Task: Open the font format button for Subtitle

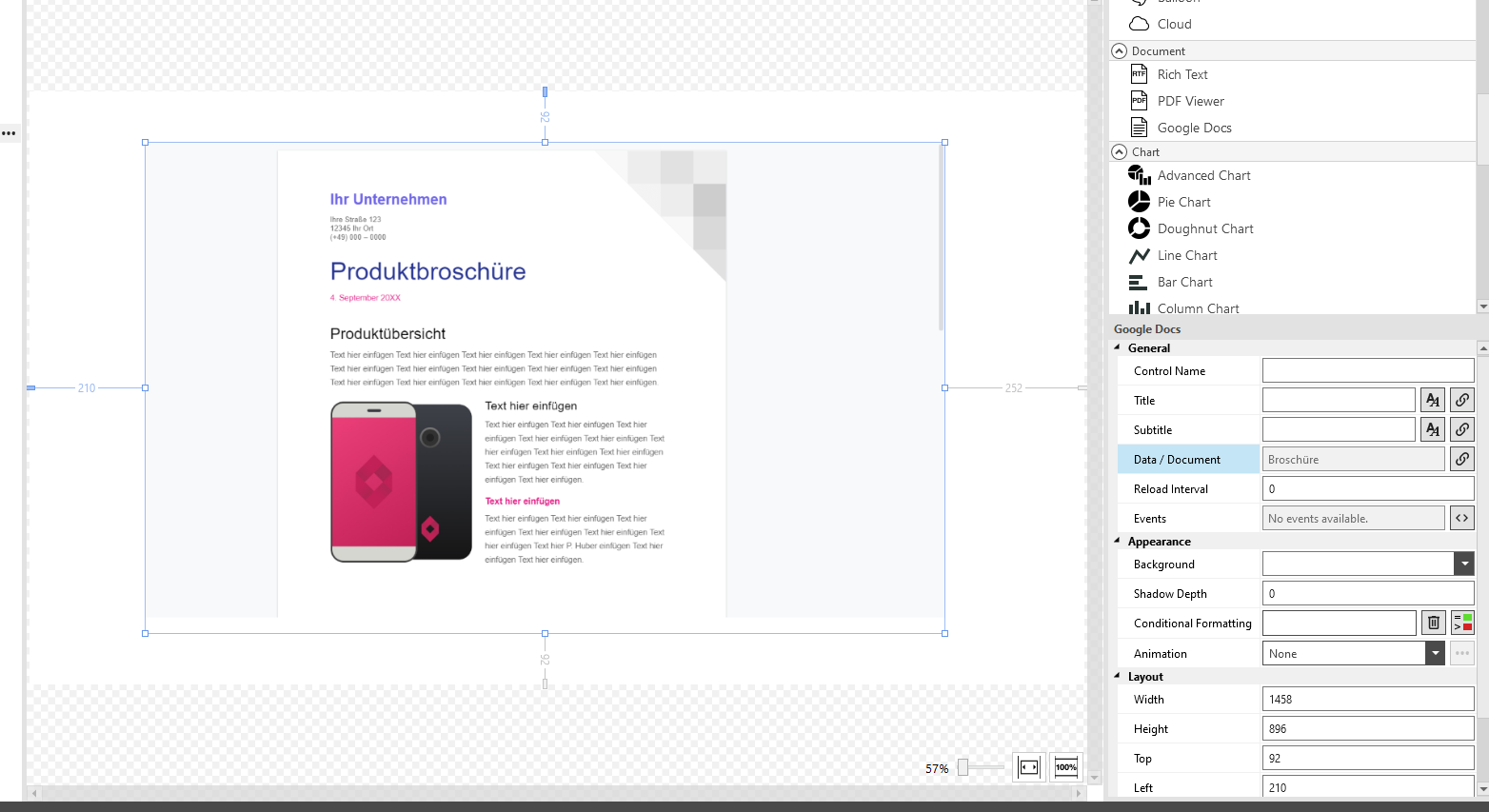Action: tap(1432, 430)
